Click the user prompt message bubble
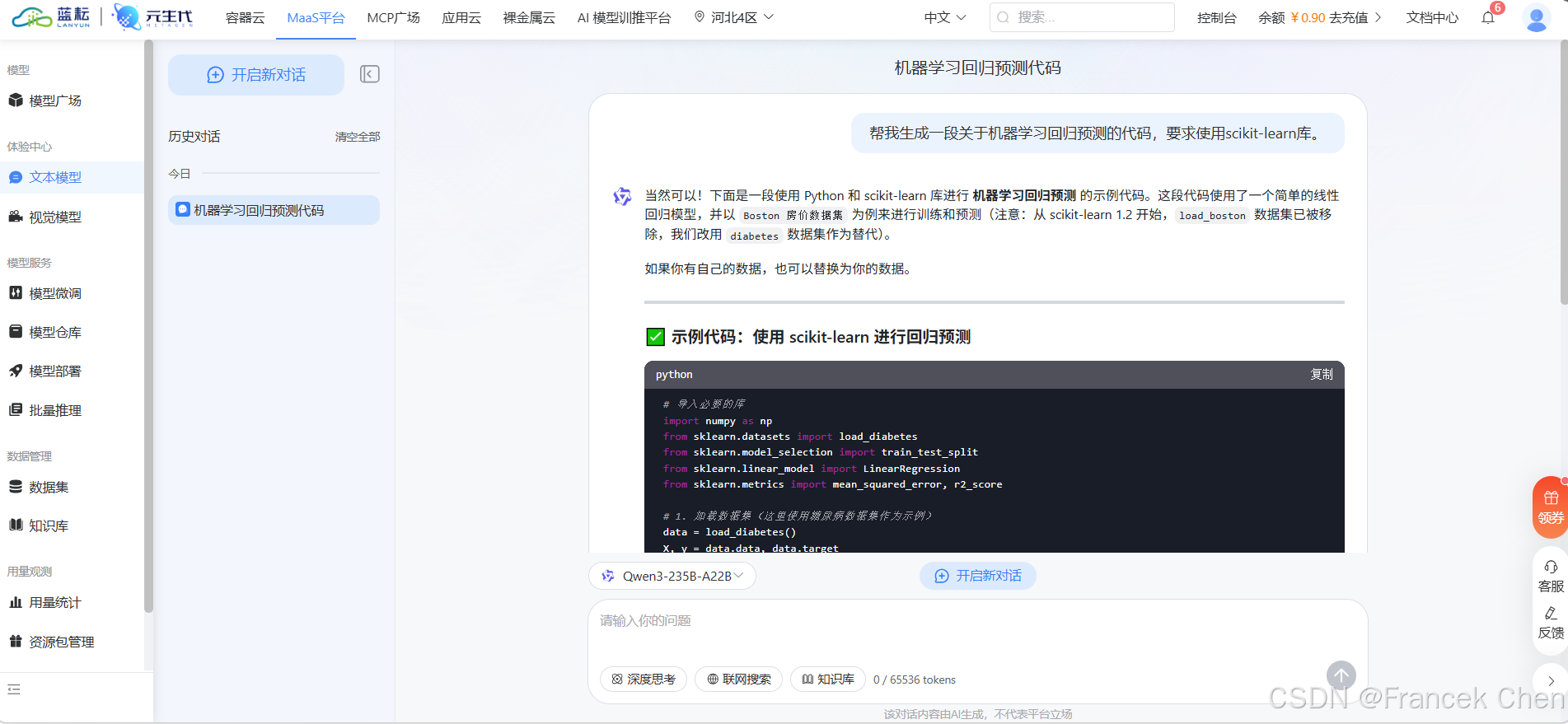This screenshot has width=1568, height=724. [1098, 133]
